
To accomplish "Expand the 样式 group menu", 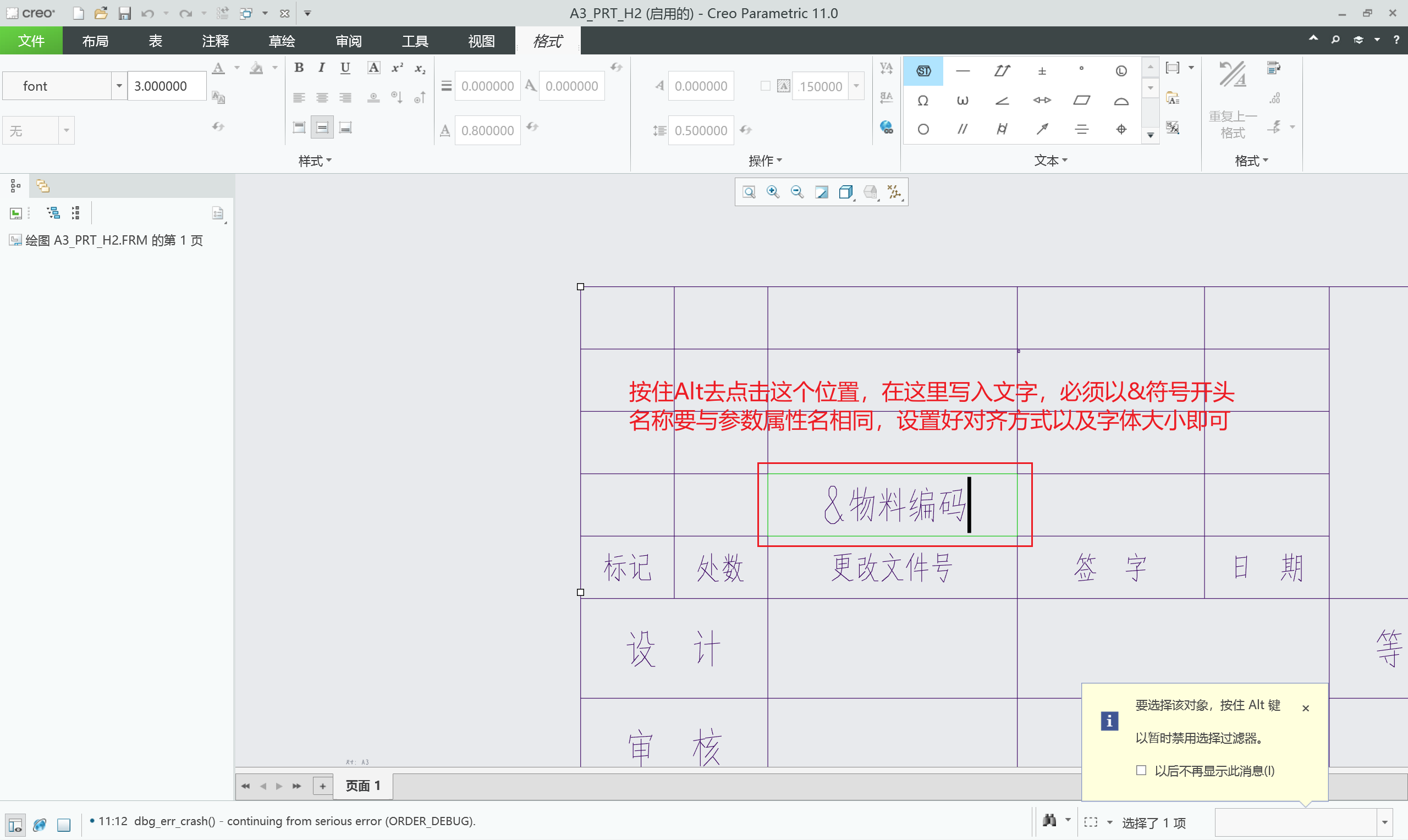I will [315, 161].
